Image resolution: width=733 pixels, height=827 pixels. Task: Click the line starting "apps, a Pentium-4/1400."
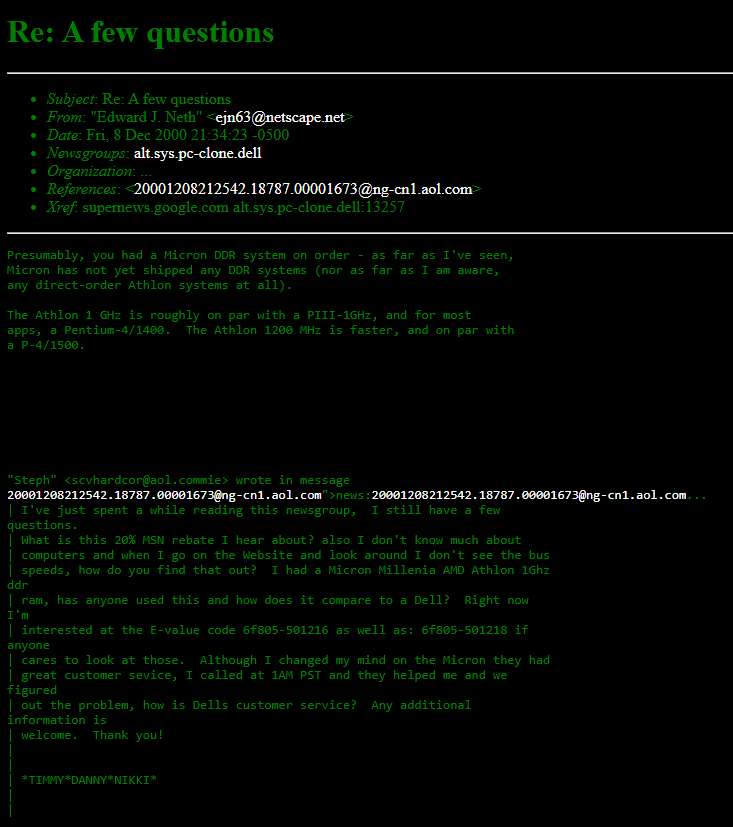point(261,330)
